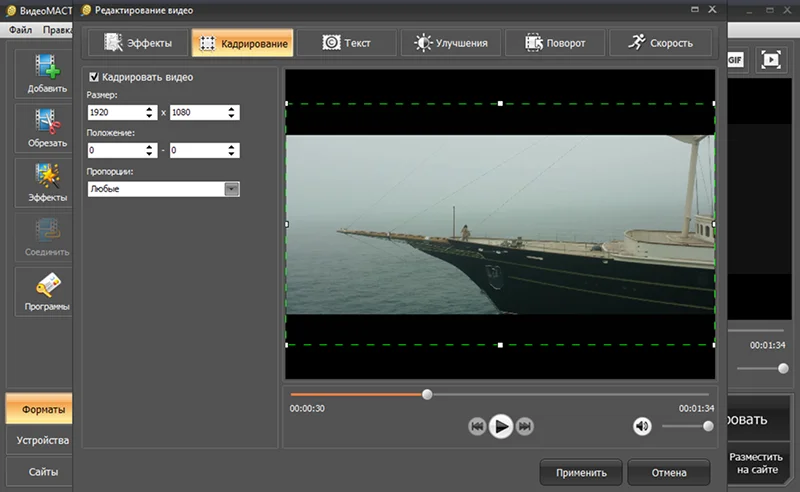Click the top-center crop handle
800x492 pixels.
[500, 104]
